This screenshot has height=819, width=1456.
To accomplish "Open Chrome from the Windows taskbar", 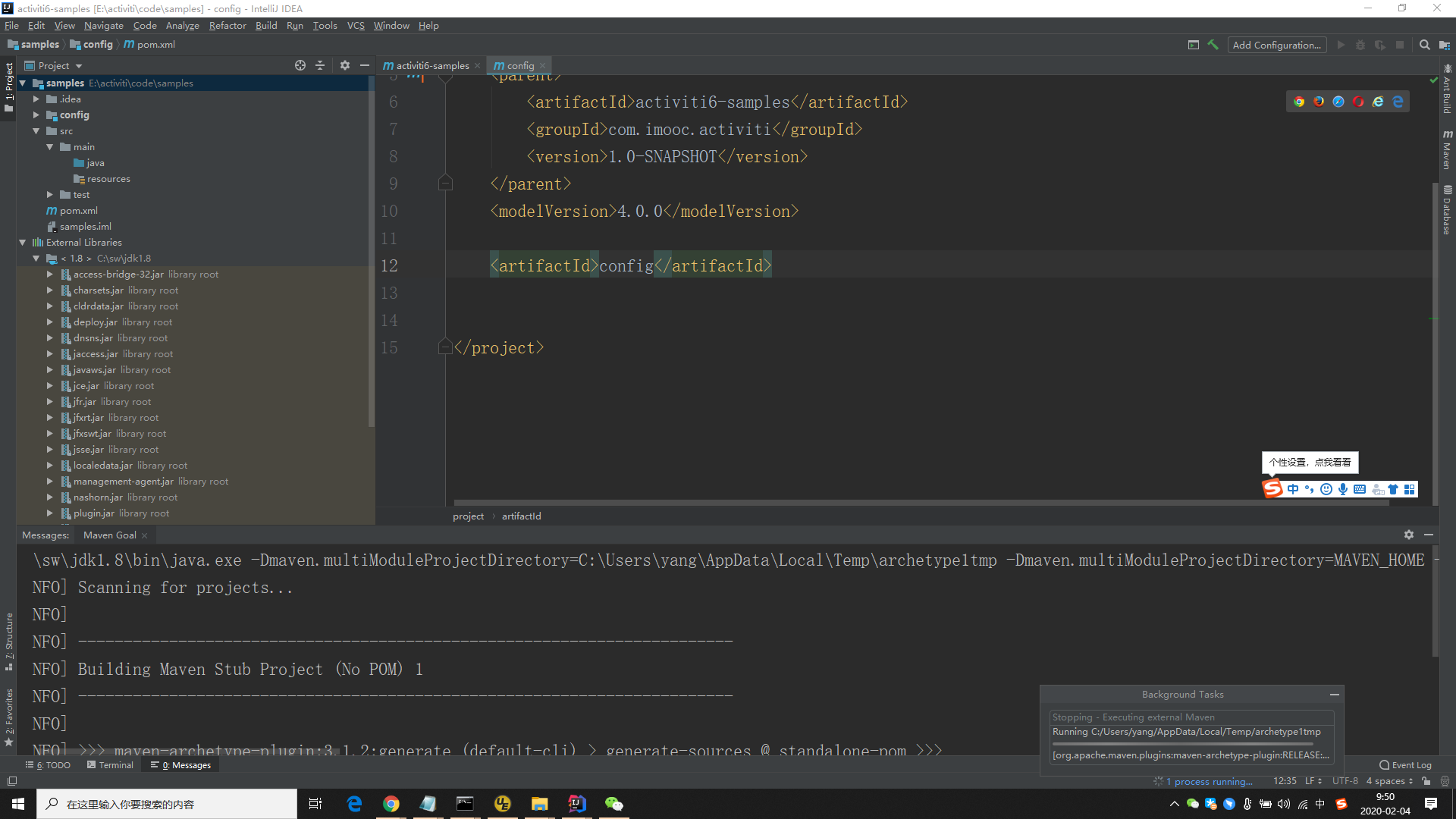I will click(x=391, y=804).
